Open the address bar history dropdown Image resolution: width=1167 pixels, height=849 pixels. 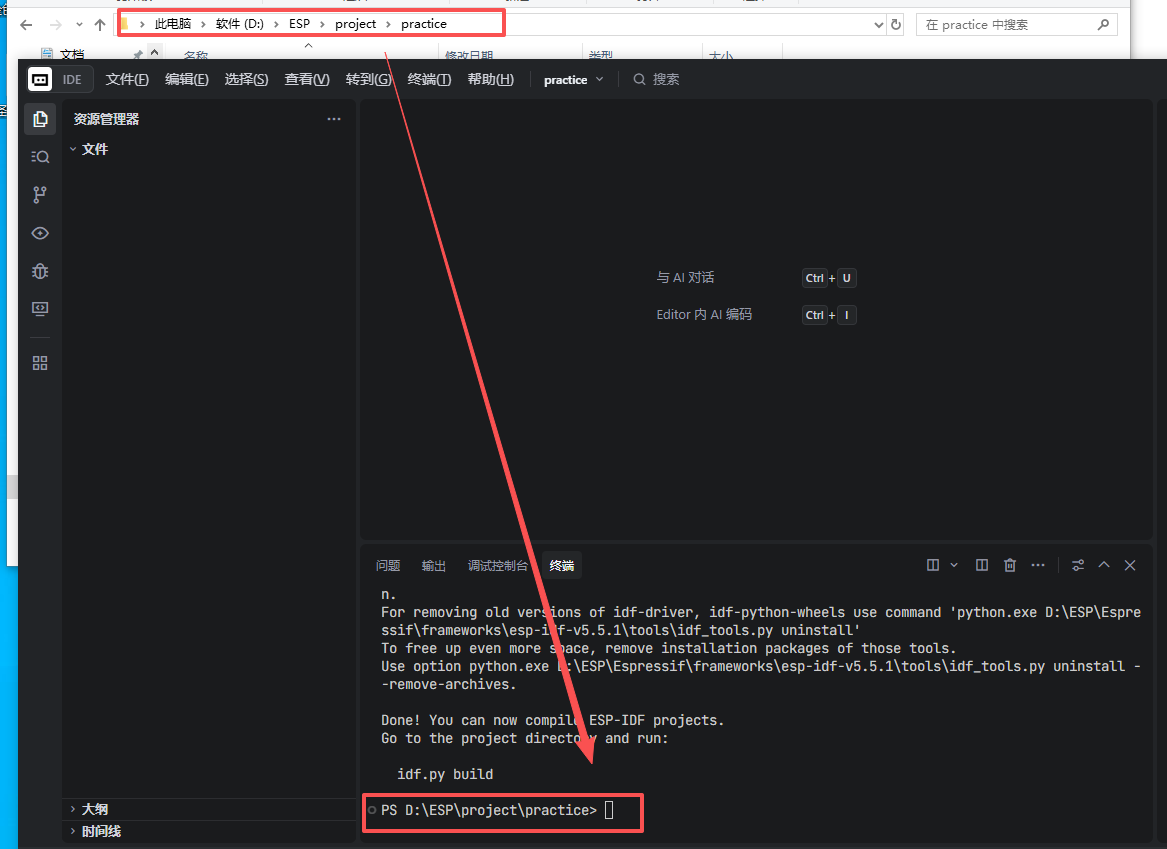(878, 25)
